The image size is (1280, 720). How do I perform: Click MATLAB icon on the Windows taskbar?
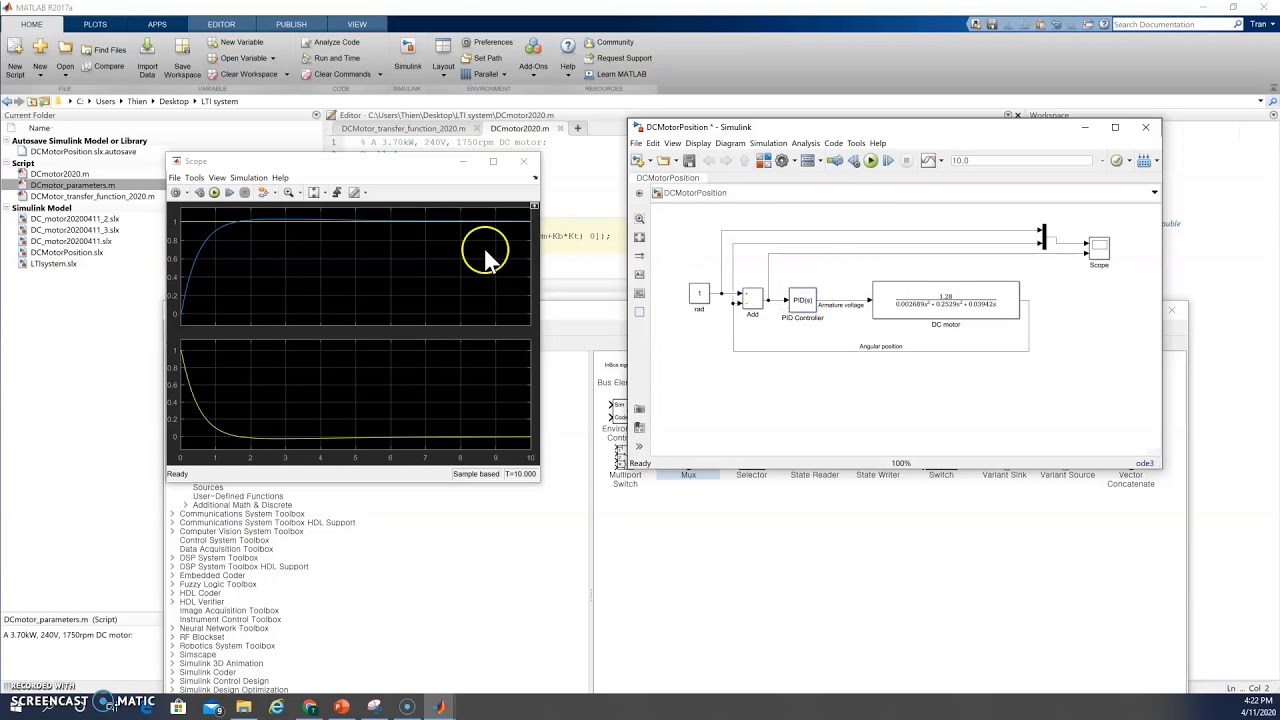click(440, 708)
